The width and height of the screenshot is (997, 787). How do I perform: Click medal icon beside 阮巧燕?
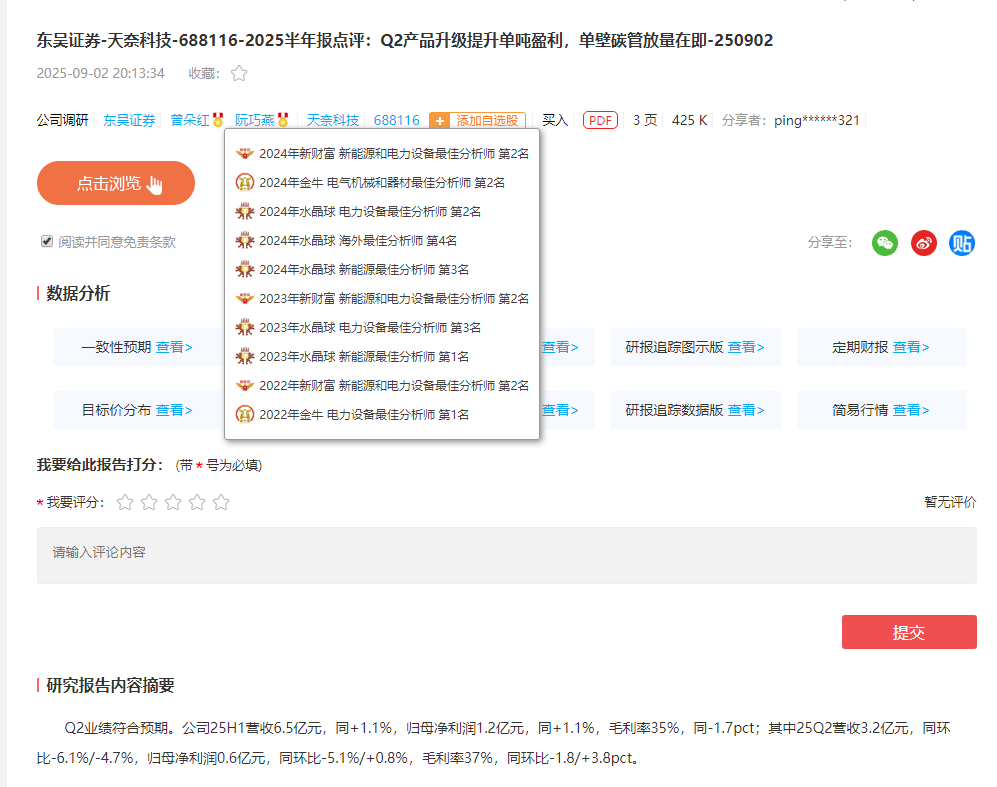point(283,120)
